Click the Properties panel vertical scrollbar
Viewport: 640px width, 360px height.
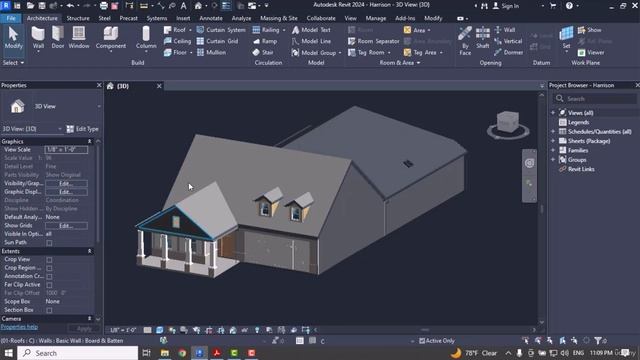98,192
